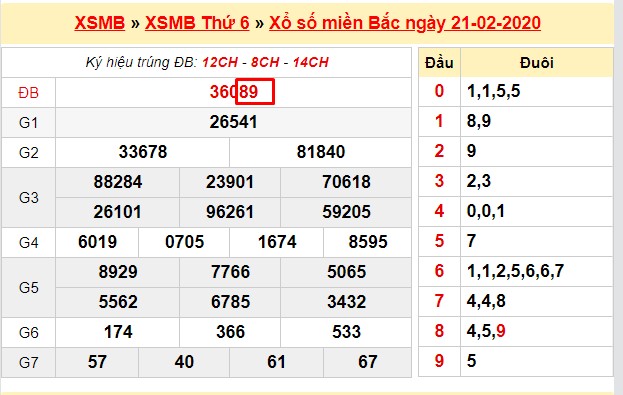Select G3 number 96261

[230, 212]
